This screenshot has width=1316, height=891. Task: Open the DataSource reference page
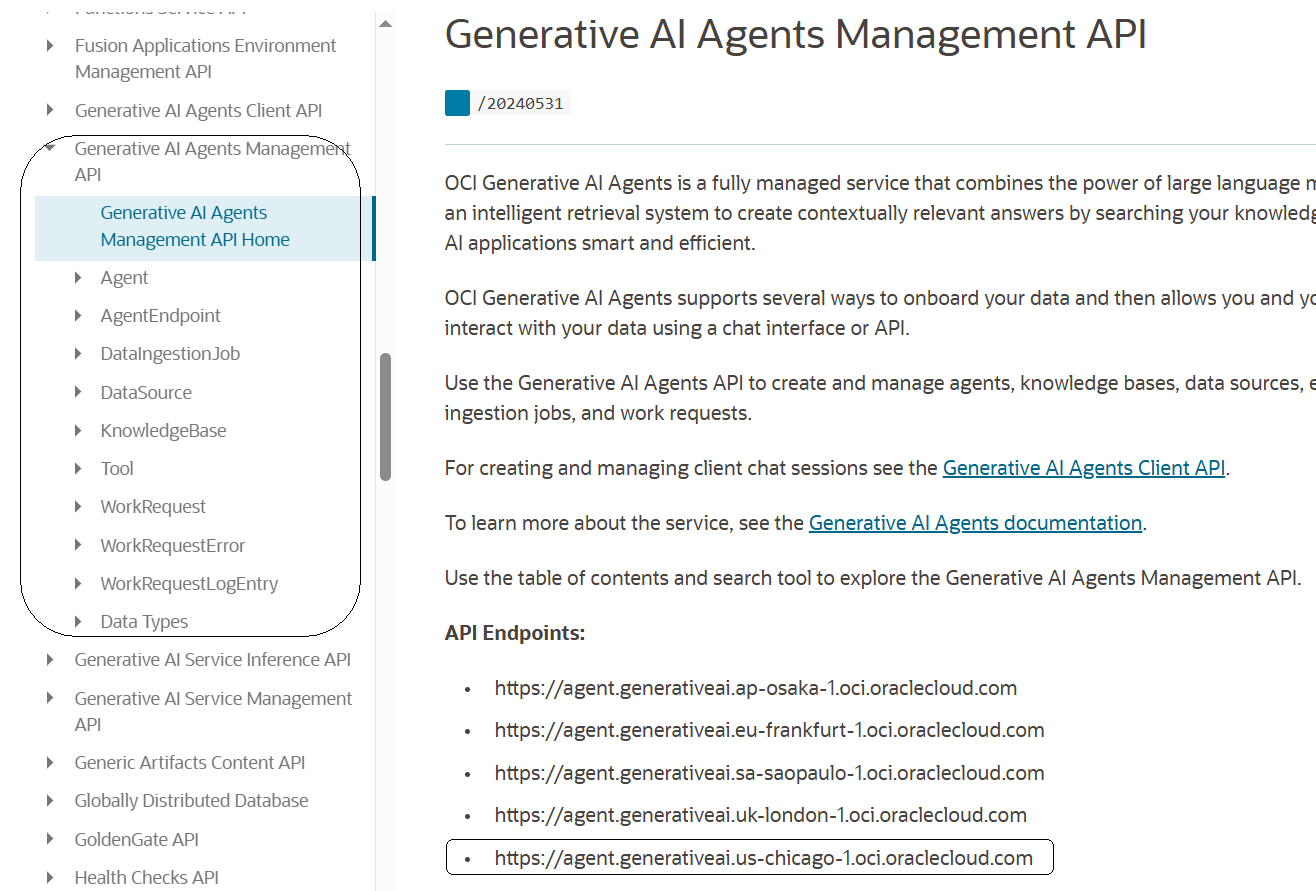click(x=146, y=393)
